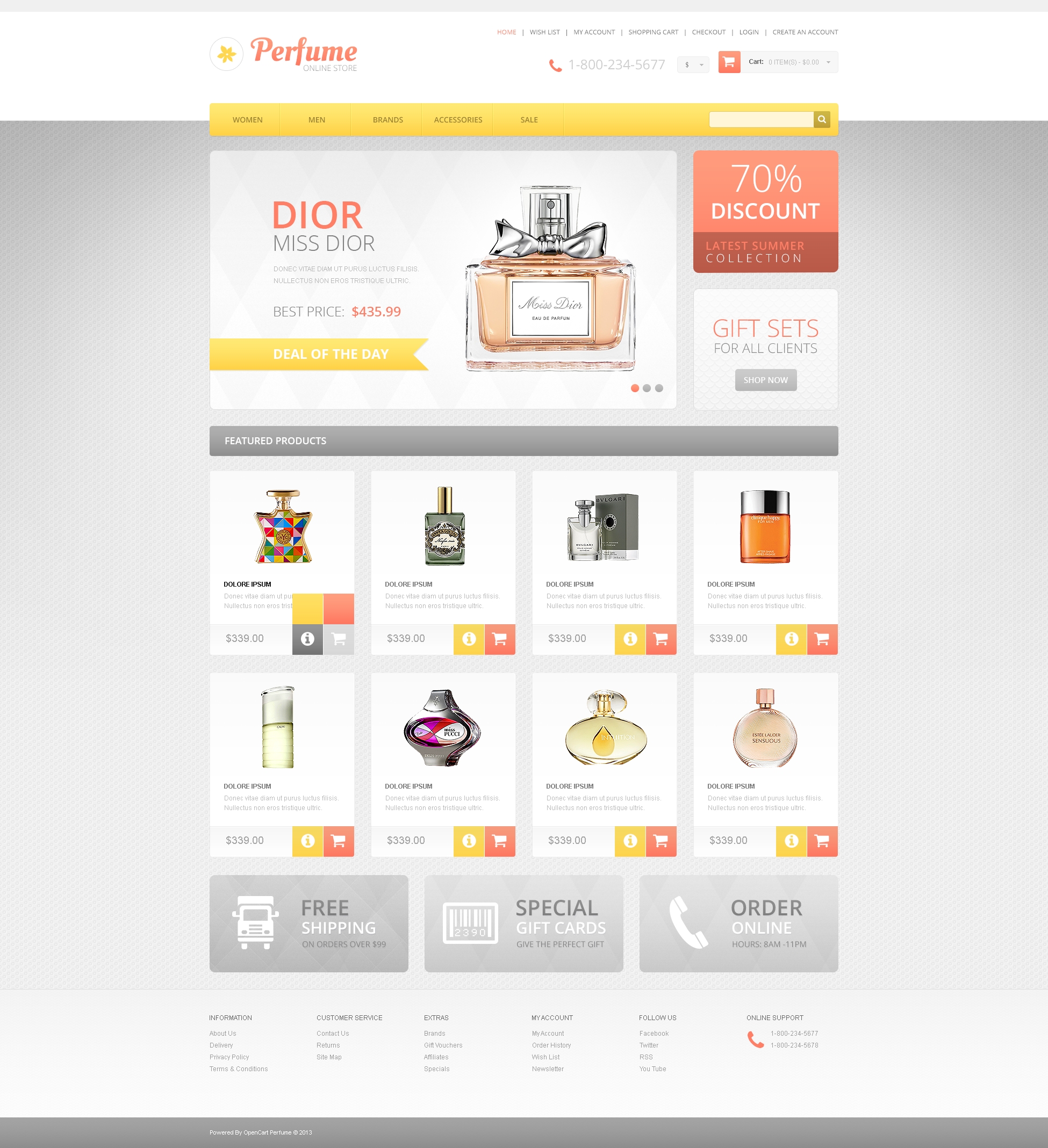Click SHOP NOW for gift sets

tap(766, 379)
